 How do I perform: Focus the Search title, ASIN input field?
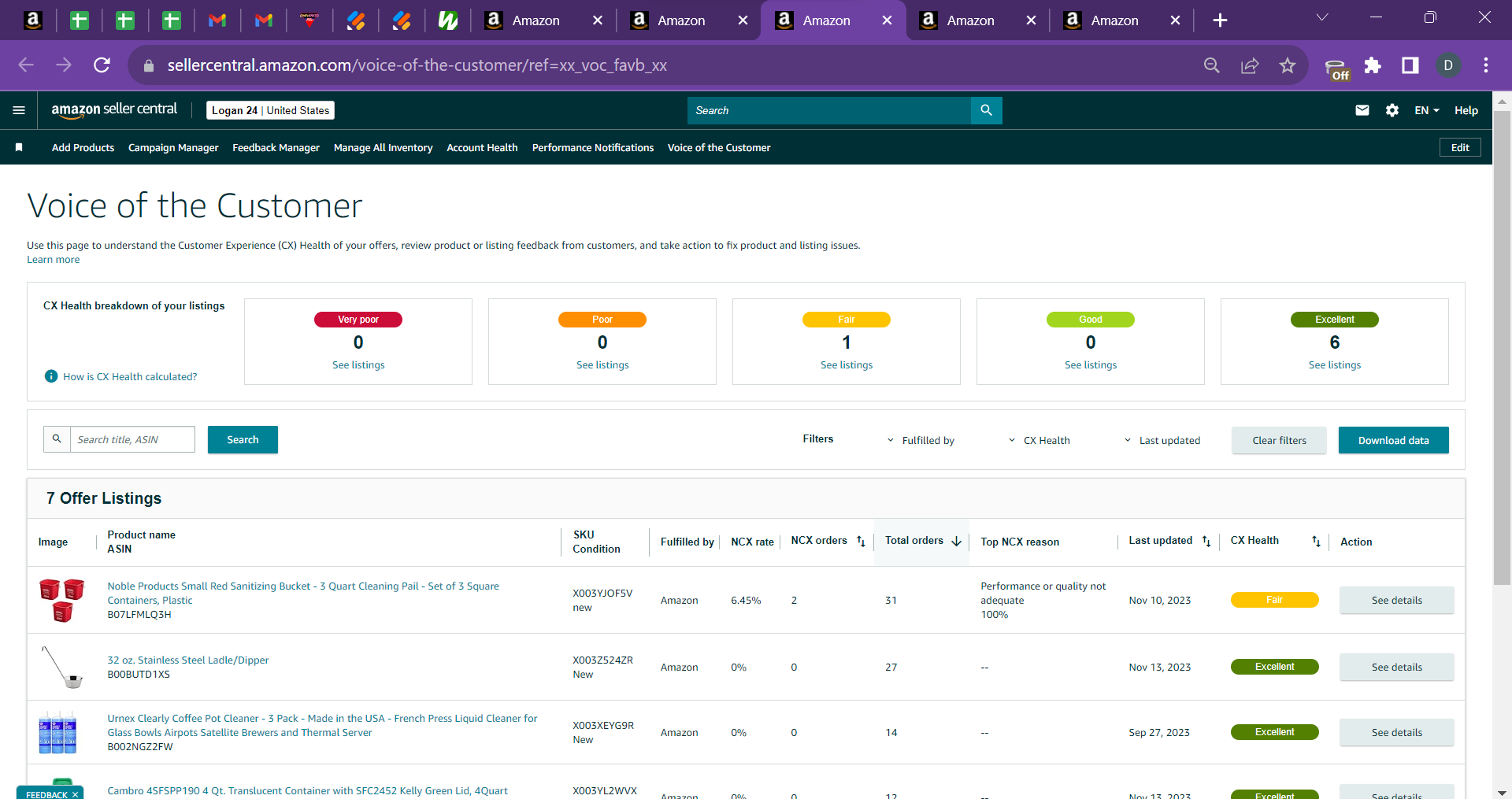132,439
